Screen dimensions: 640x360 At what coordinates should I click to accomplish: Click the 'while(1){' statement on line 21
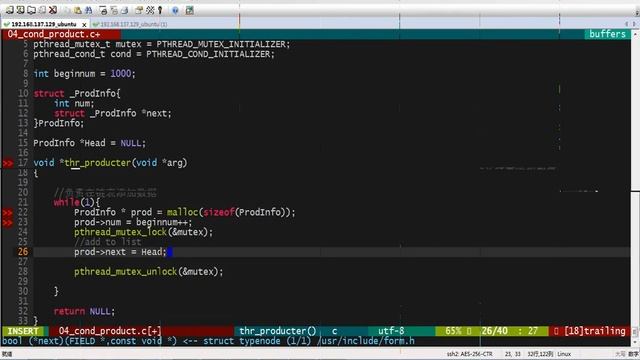click(77, 202)
